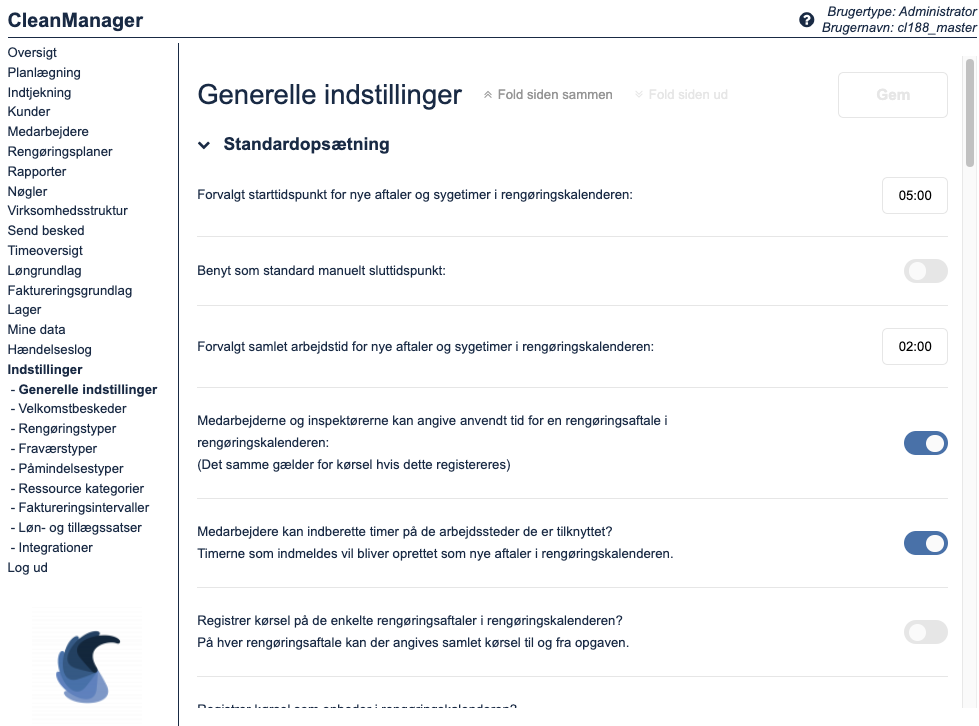
Task: Disable employee time entry toggle
Action: [925, 443]
